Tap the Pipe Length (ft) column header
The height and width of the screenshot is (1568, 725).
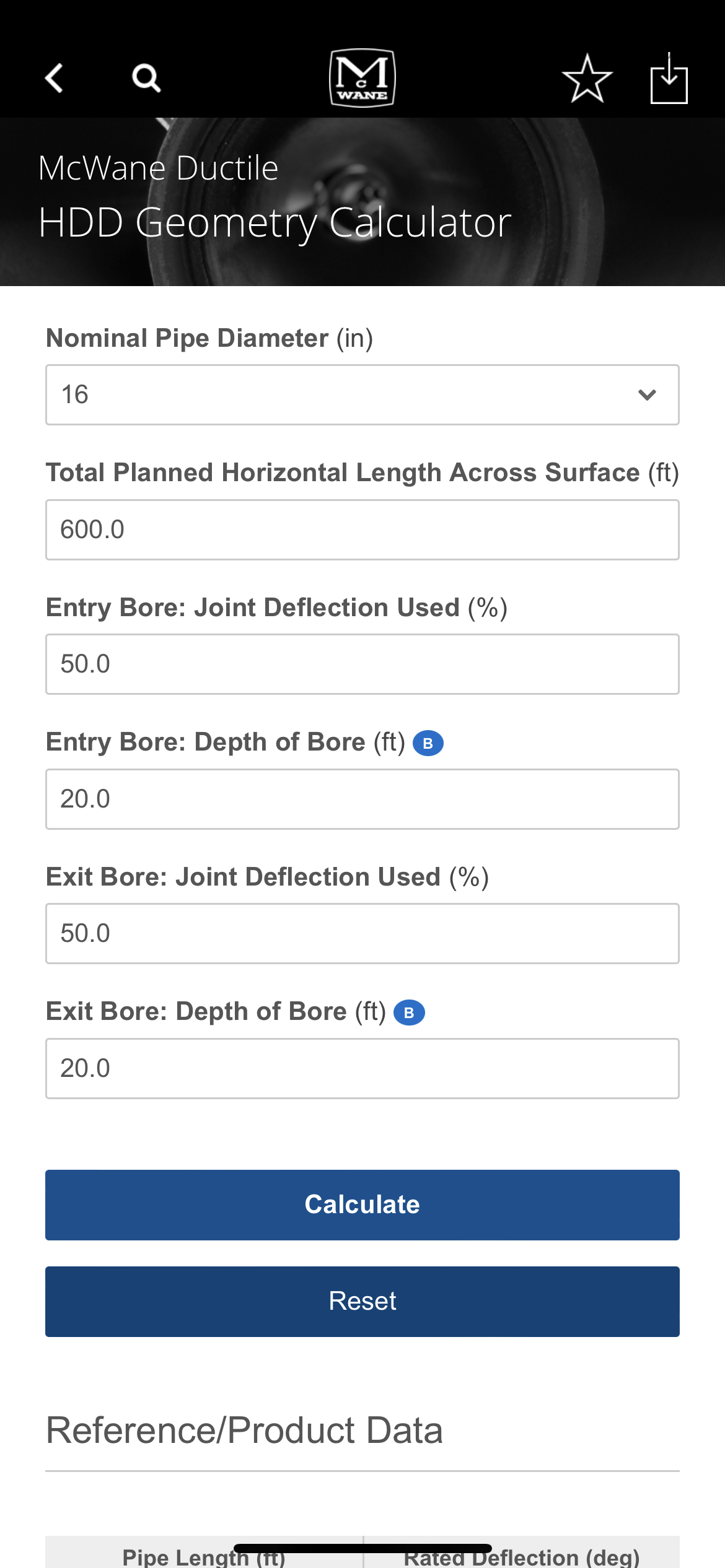[x=204, y=1556]
